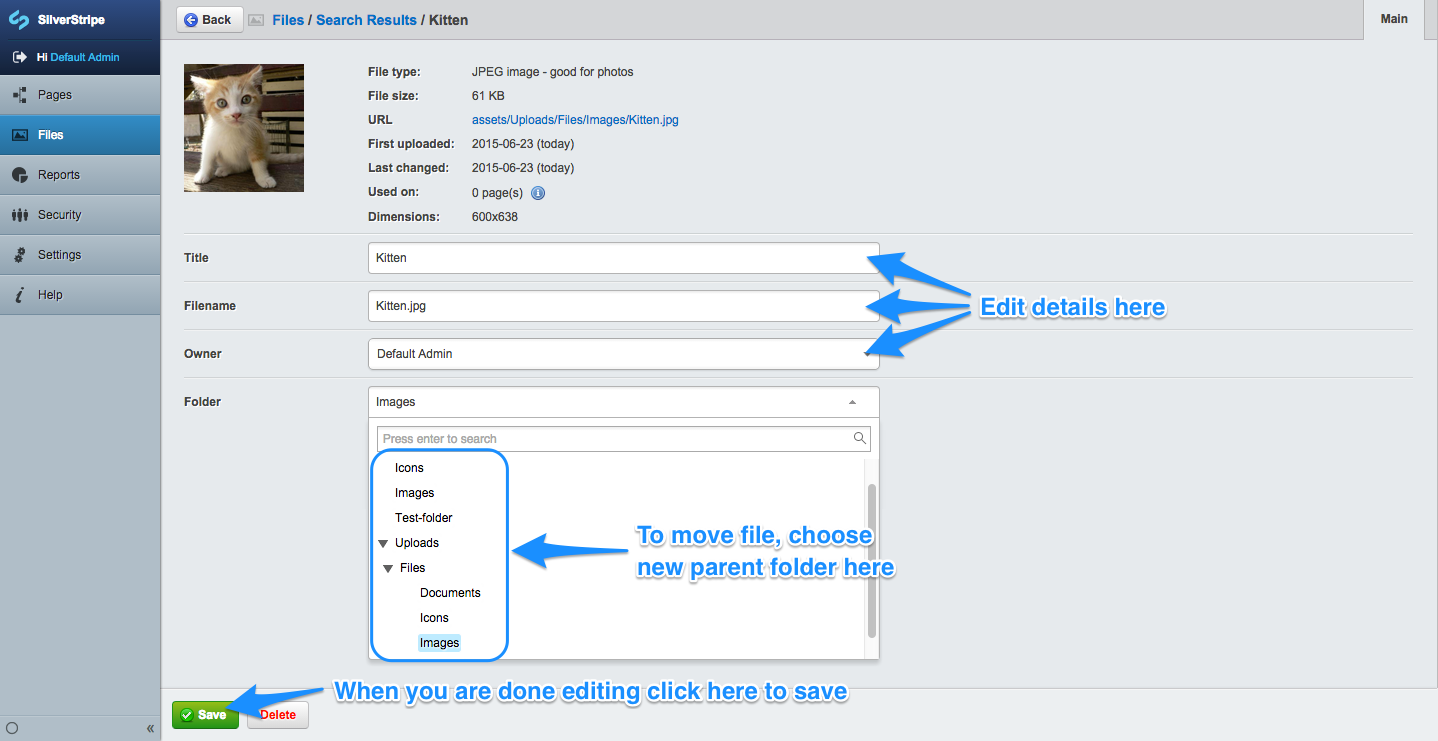Click the Title input field
1438x741 pixels.
coord(623,258)
